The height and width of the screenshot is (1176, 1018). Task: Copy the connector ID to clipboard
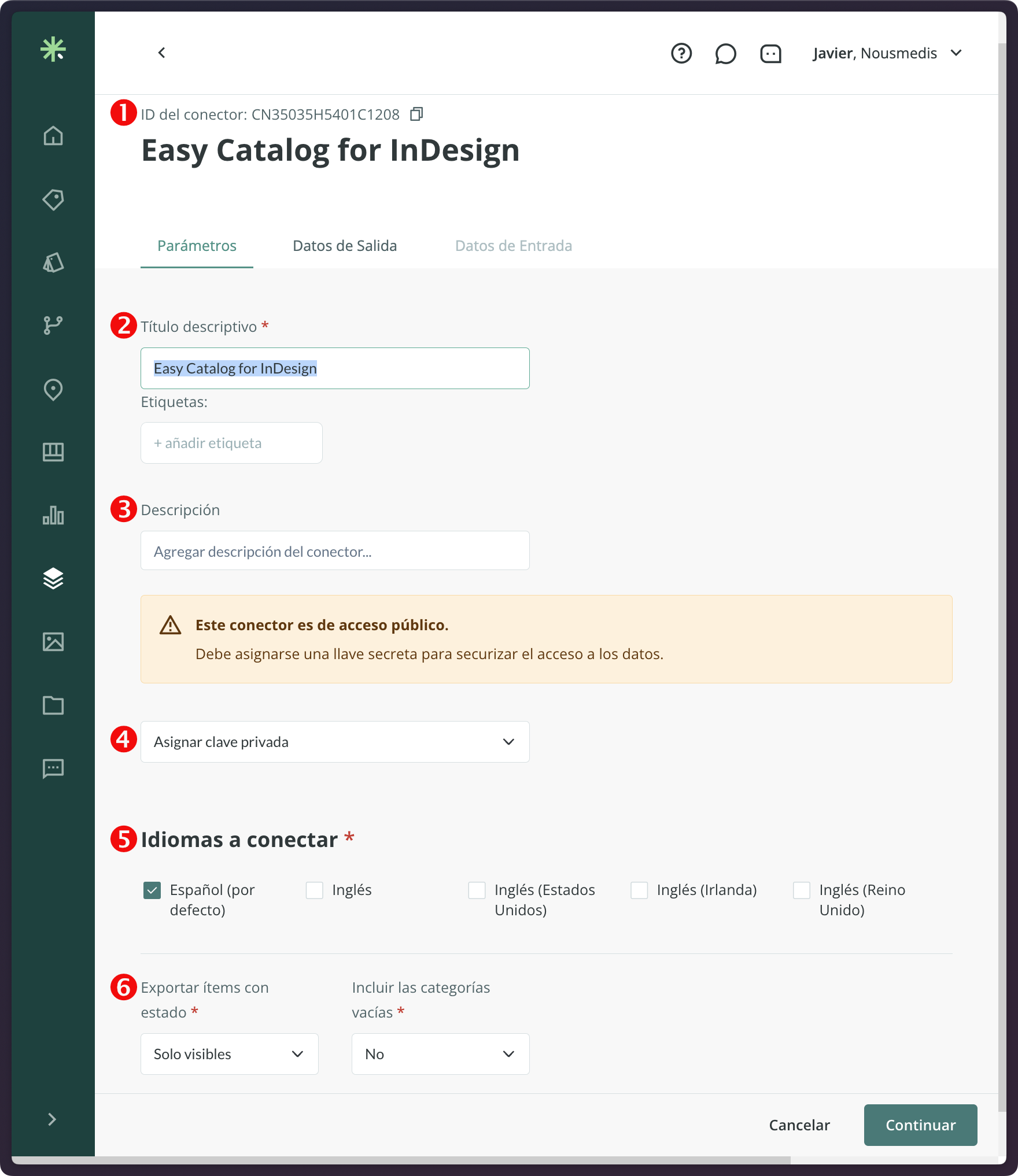click(x=416, y=114)
